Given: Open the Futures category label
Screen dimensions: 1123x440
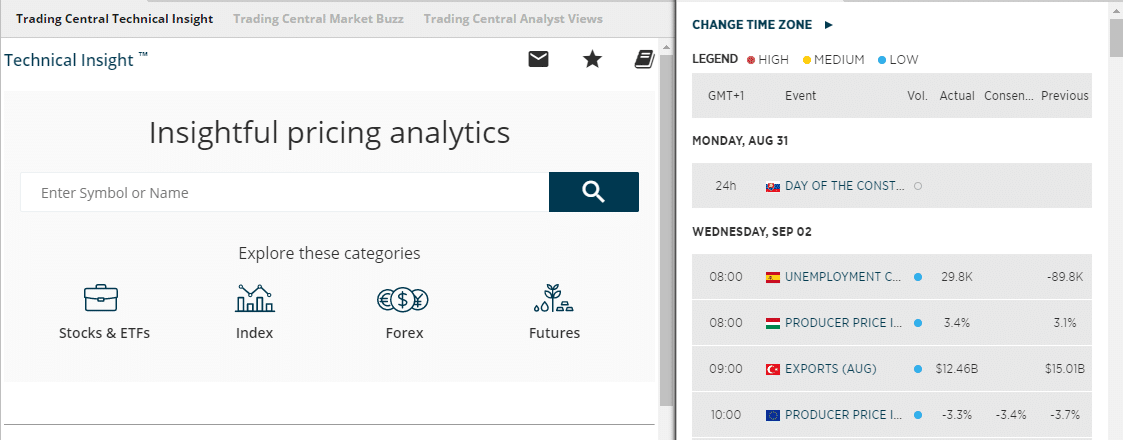Looking at the screenshot, I should tap(554, 333).
